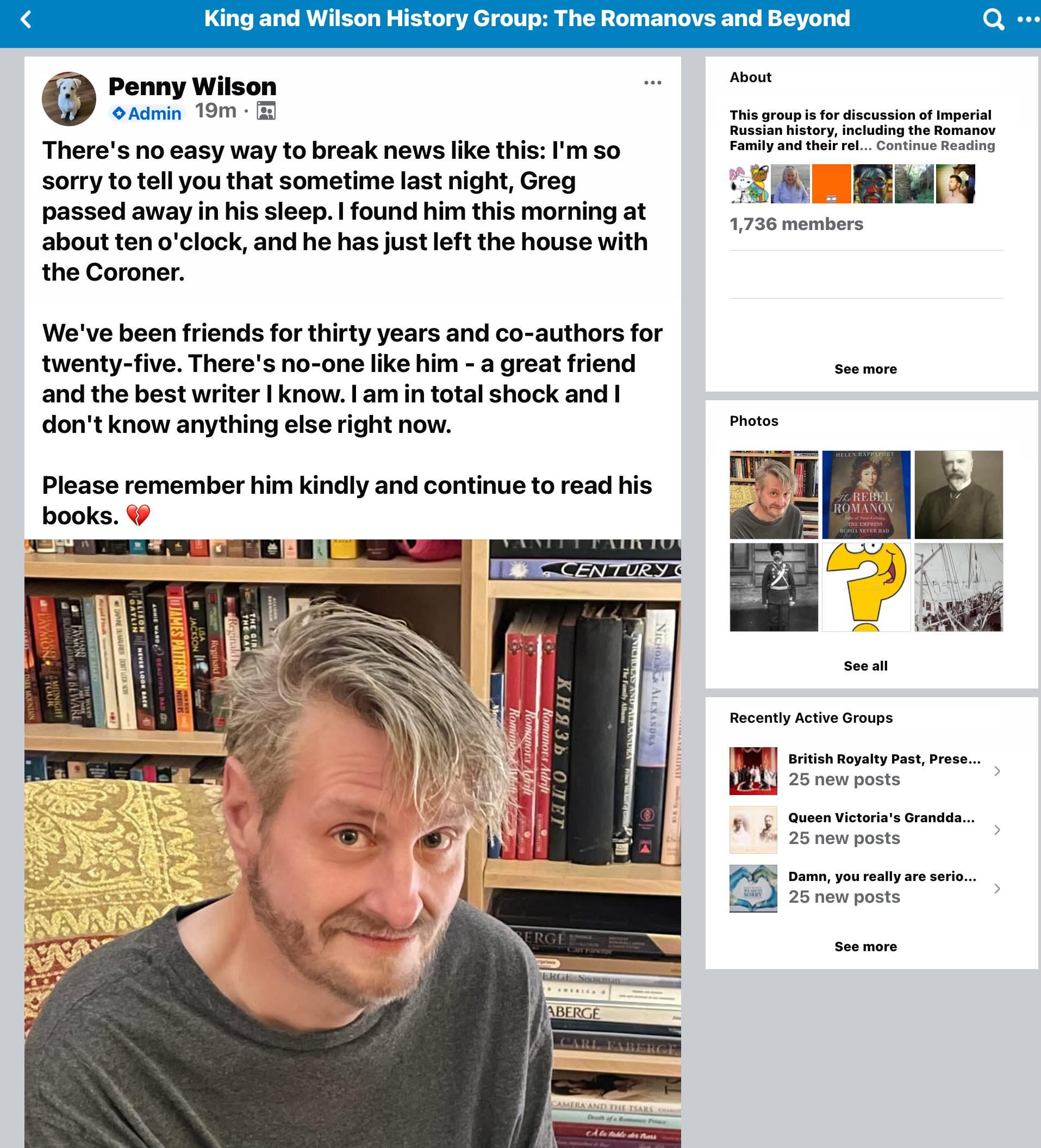Image resolution: width=1041 pixels, height=1148 pixels.
Task: Open the Rebel Romanov book cover photo
Action: [867, 494]
